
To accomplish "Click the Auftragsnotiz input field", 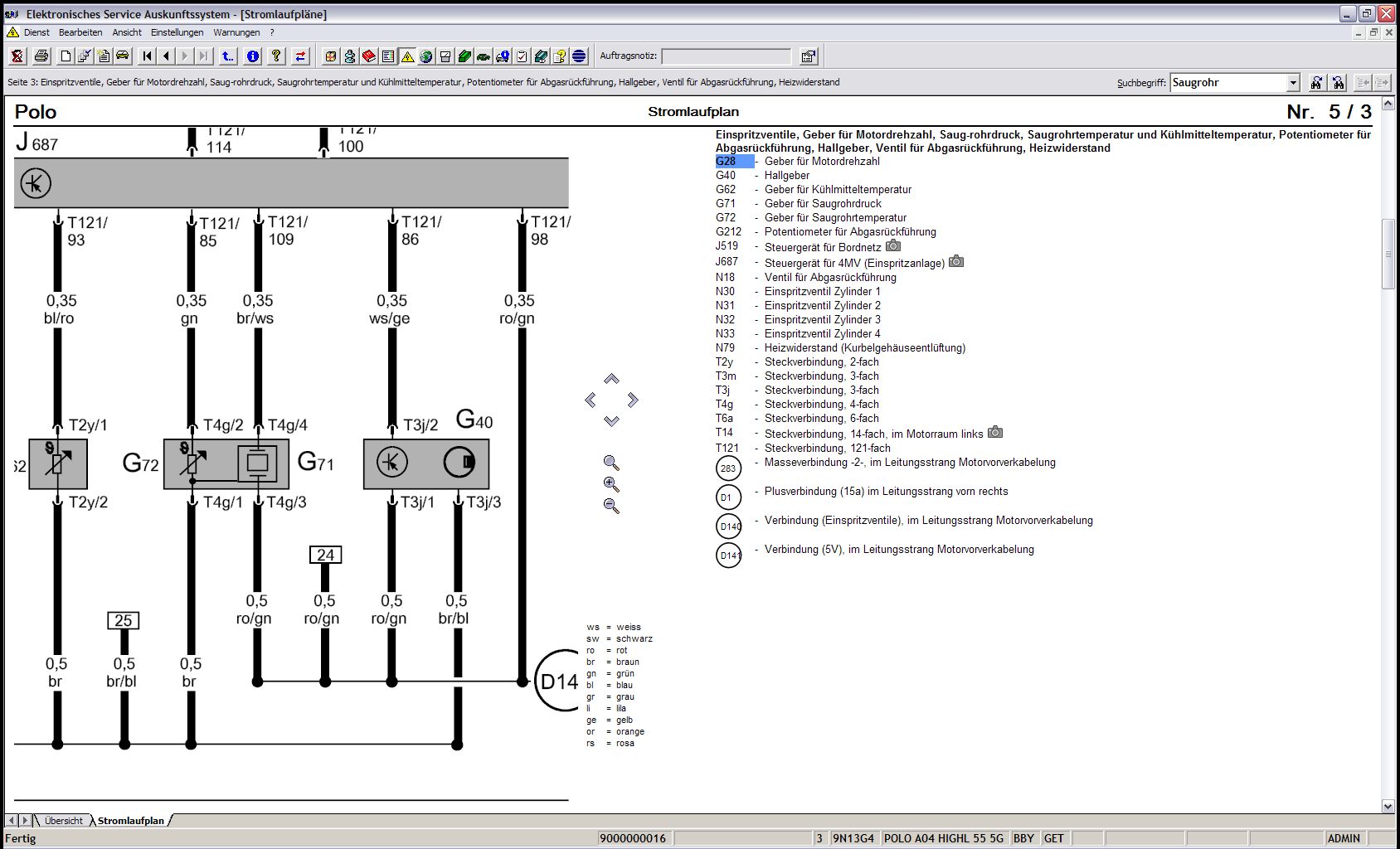I will 726,56.
